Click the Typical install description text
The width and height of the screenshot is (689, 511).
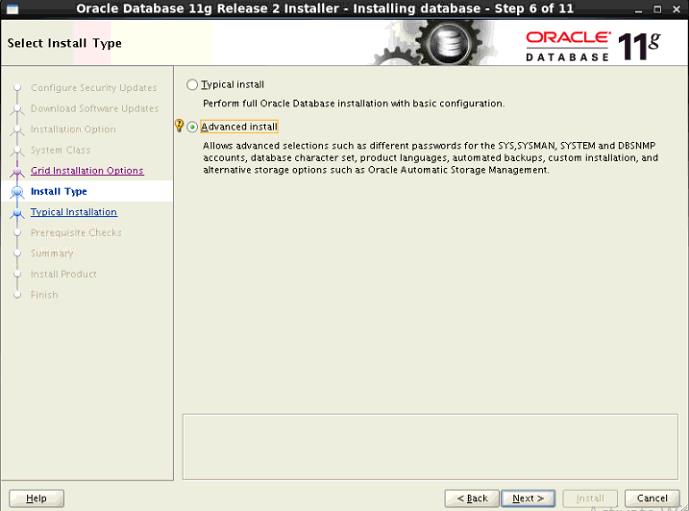(353, 104)
